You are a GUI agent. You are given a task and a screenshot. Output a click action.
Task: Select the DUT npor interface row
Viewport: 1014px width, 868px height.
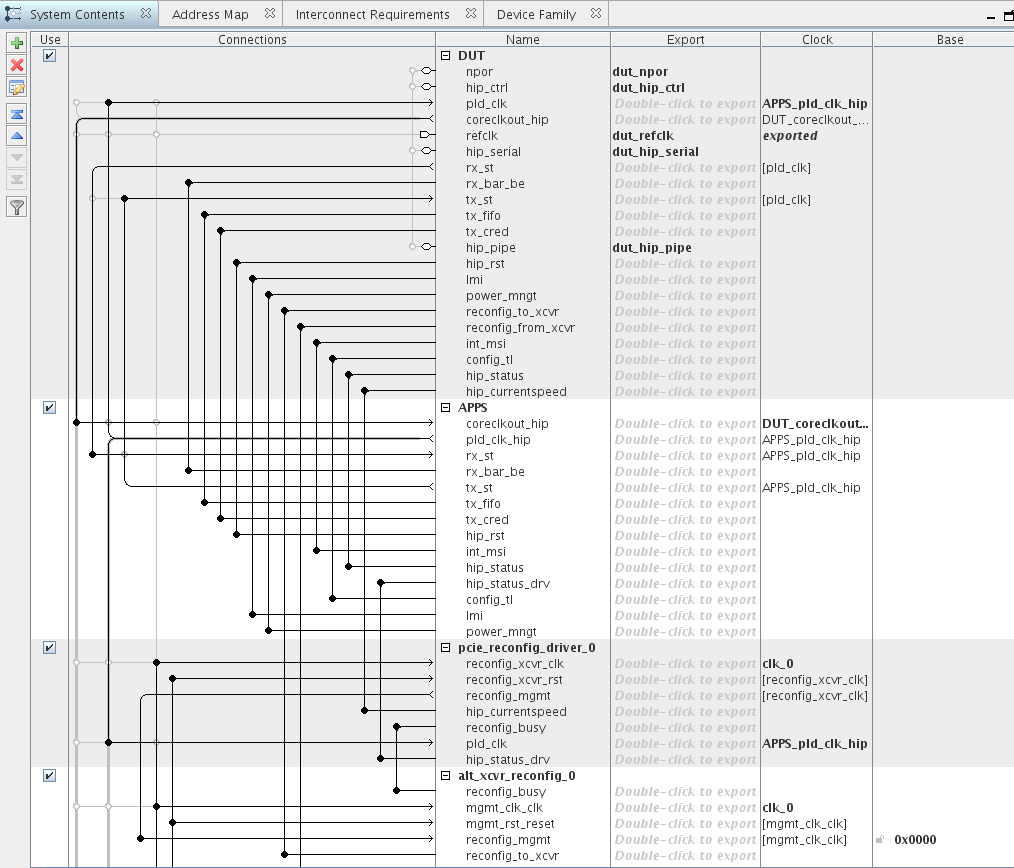tap(479, 72)
